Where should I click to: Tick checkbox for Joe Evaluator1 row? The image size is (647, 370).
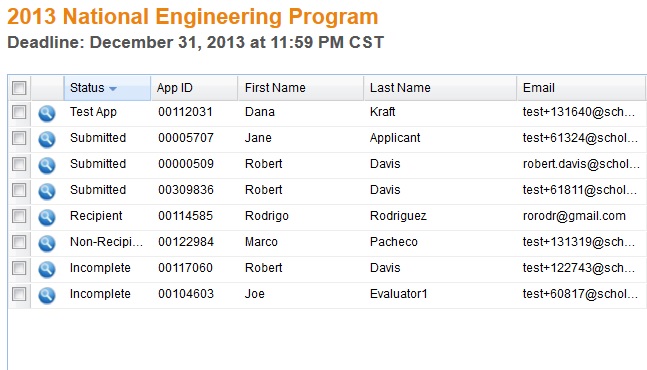click(x=19, y=294)
